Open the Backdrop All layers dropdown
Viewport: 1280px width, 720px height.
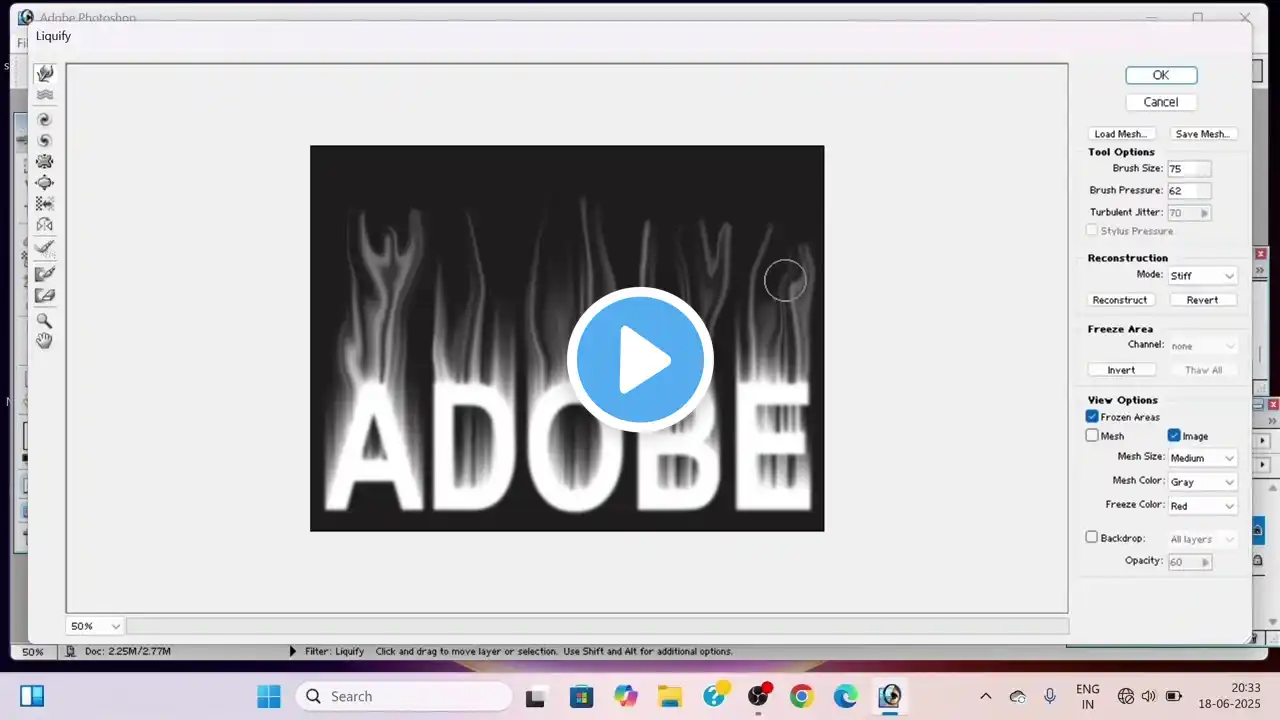1202,539
